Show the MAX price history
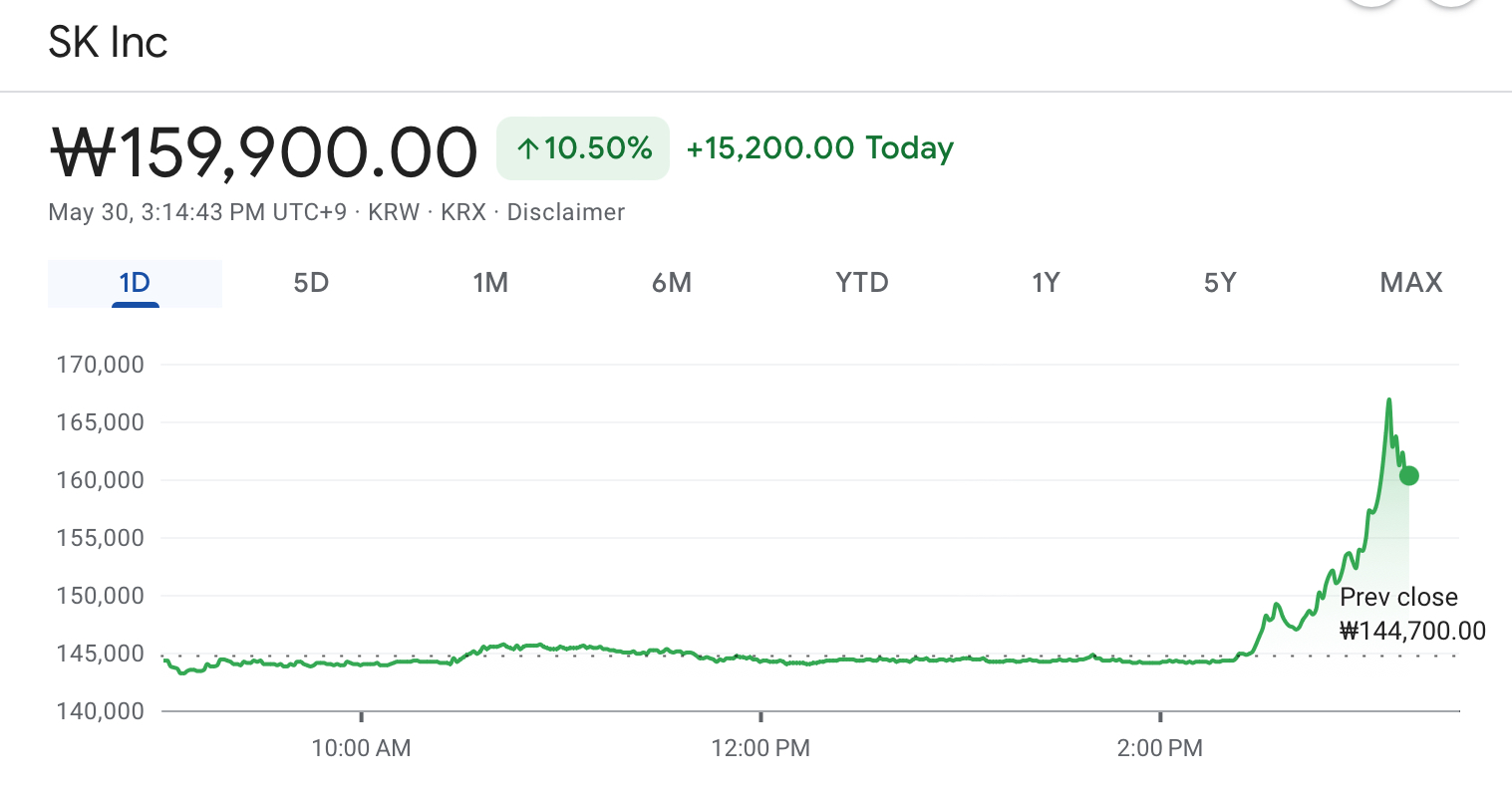Viewport: 1512px width, 791px height. 1410,284
